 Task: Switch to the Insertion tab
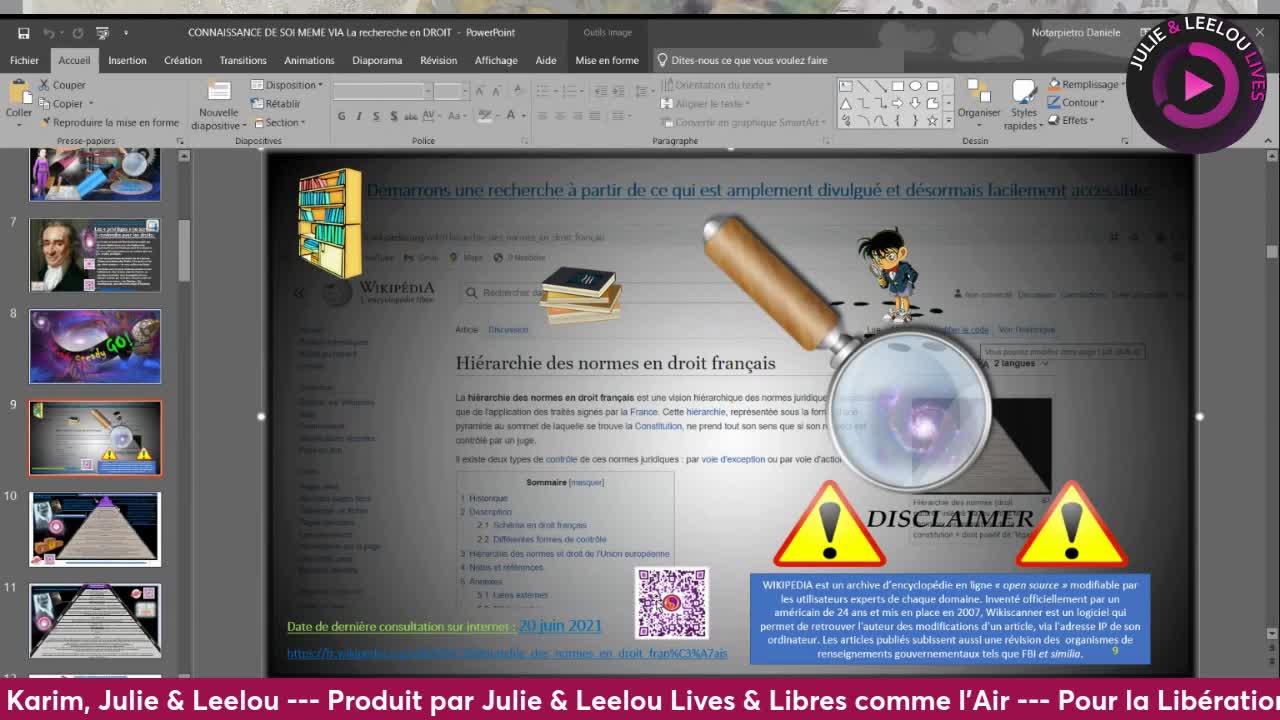click(x=127, y=60)
